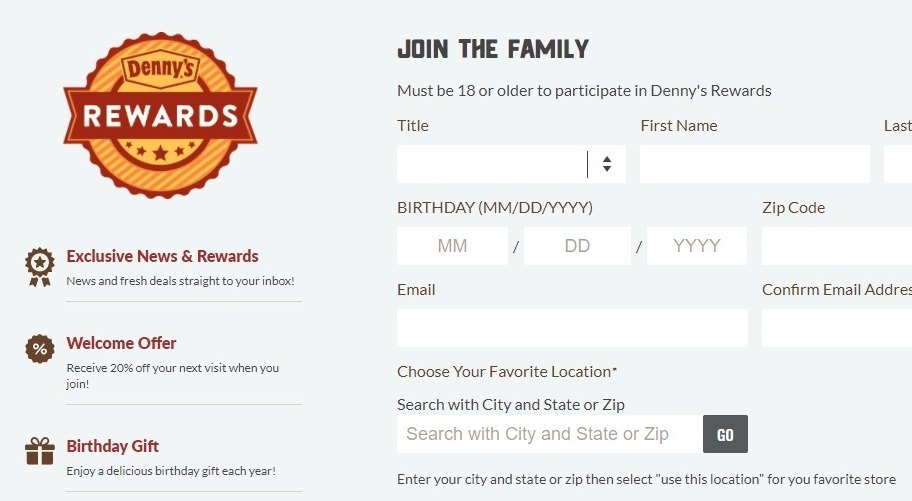Click the Confirm Email Address field
Viewport: 912px width, 501px height.
coord(836,328)
